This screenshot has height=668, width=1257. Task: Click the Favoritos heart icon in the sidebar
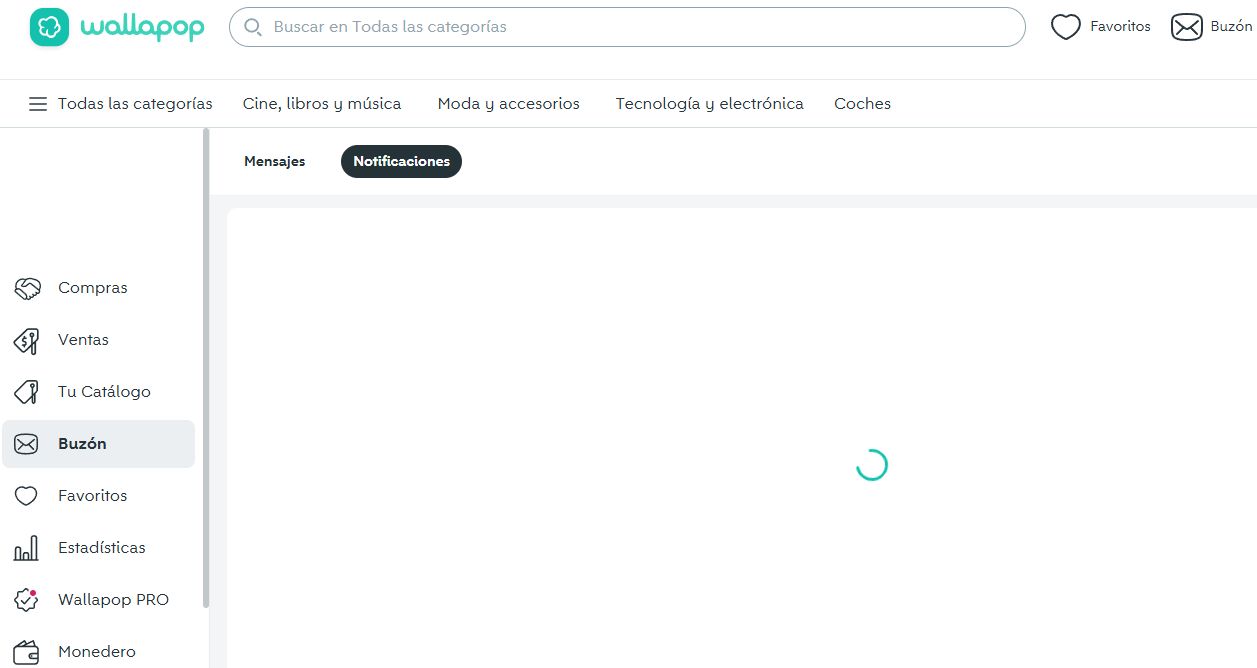[x=27, y=496]
